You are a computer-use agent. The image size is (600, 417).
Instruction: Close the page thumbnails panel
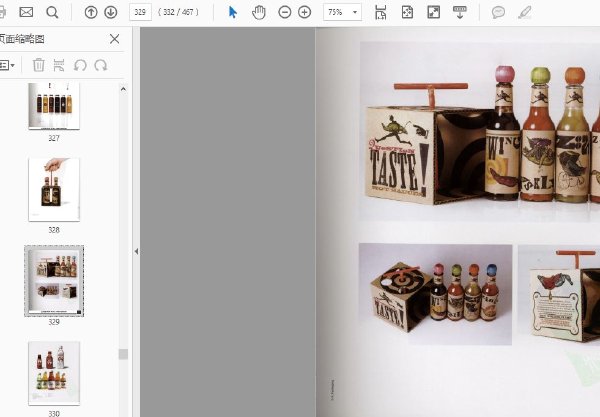tap(114, 39)
